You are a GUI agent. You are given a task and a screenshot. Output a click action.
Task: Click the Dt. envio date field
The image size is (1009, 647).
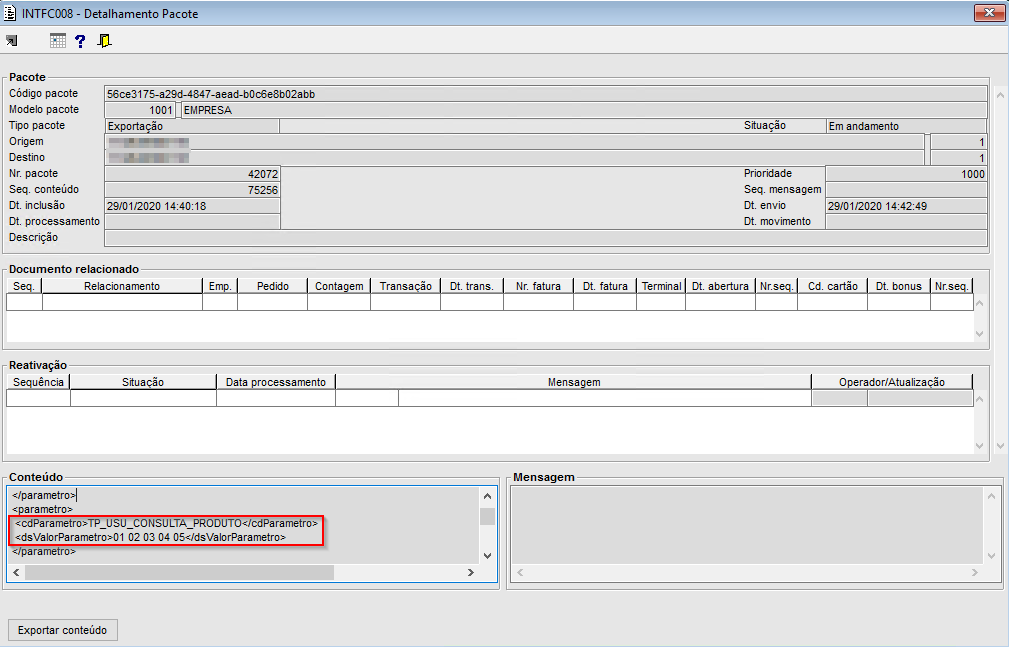(x=906, y=206)
